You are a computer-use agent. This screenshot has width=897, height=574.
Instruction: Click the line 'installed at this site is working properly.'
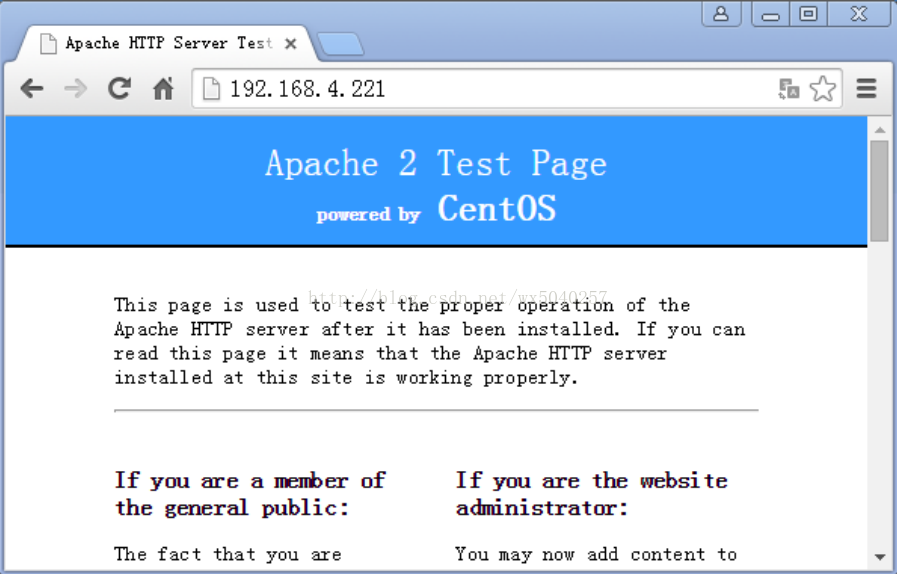click(x=346, y=378)
